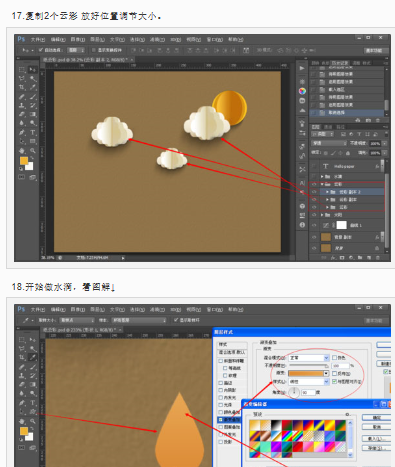The width and height of the screenshot is (395, 467).
Task: Open layer blend mode dropdown in Layers panel
Action: [x=329, y=143]
